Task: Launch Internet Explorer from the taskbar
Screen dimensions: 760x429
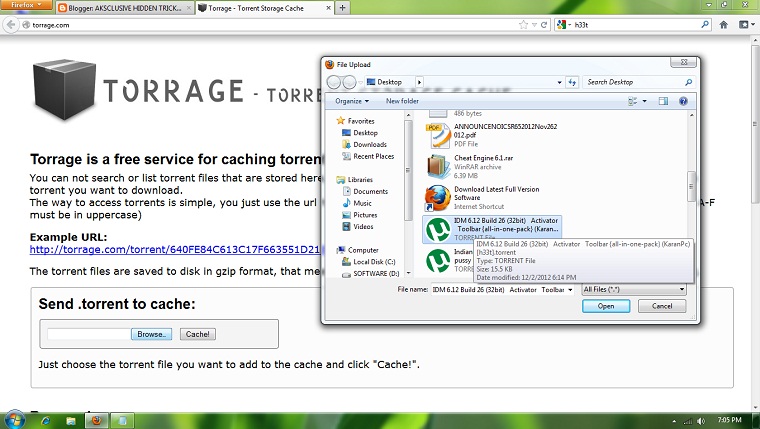Action: 46,420
